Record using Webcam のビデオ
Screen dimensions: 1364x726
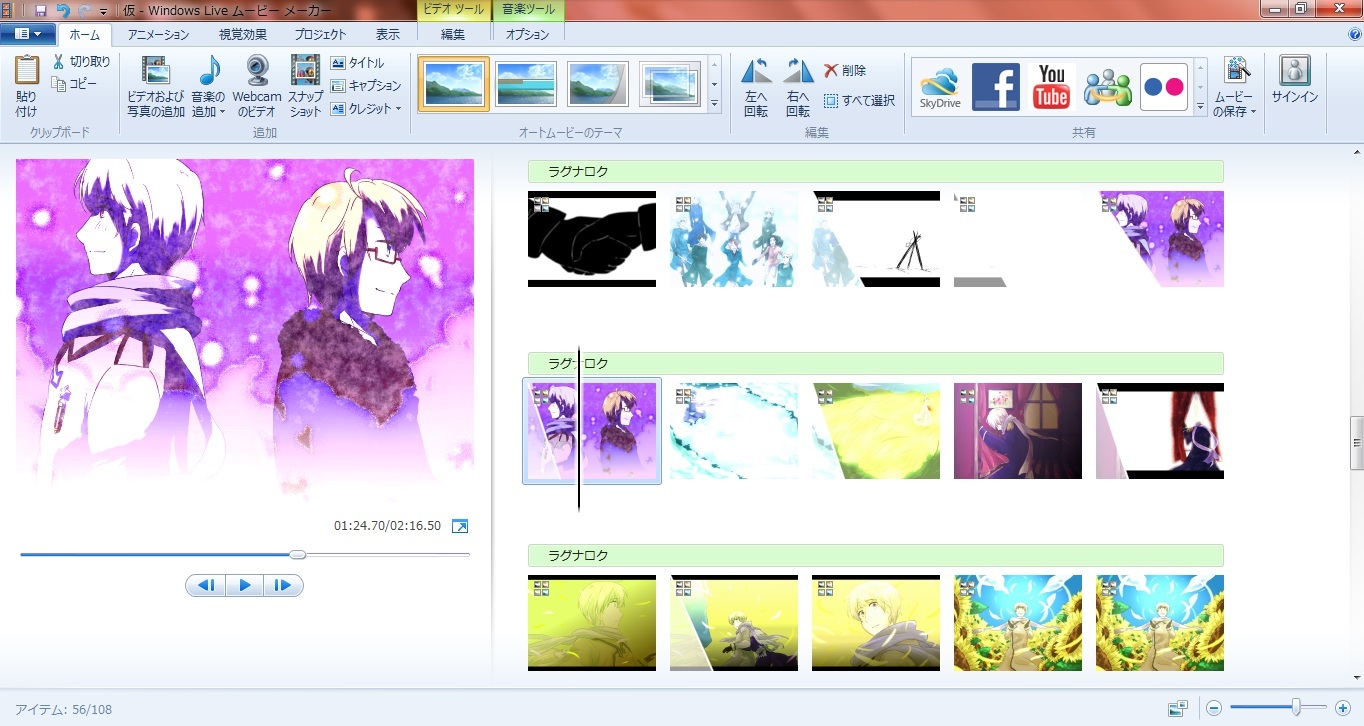pyautogui.click(x=258, y=87)
